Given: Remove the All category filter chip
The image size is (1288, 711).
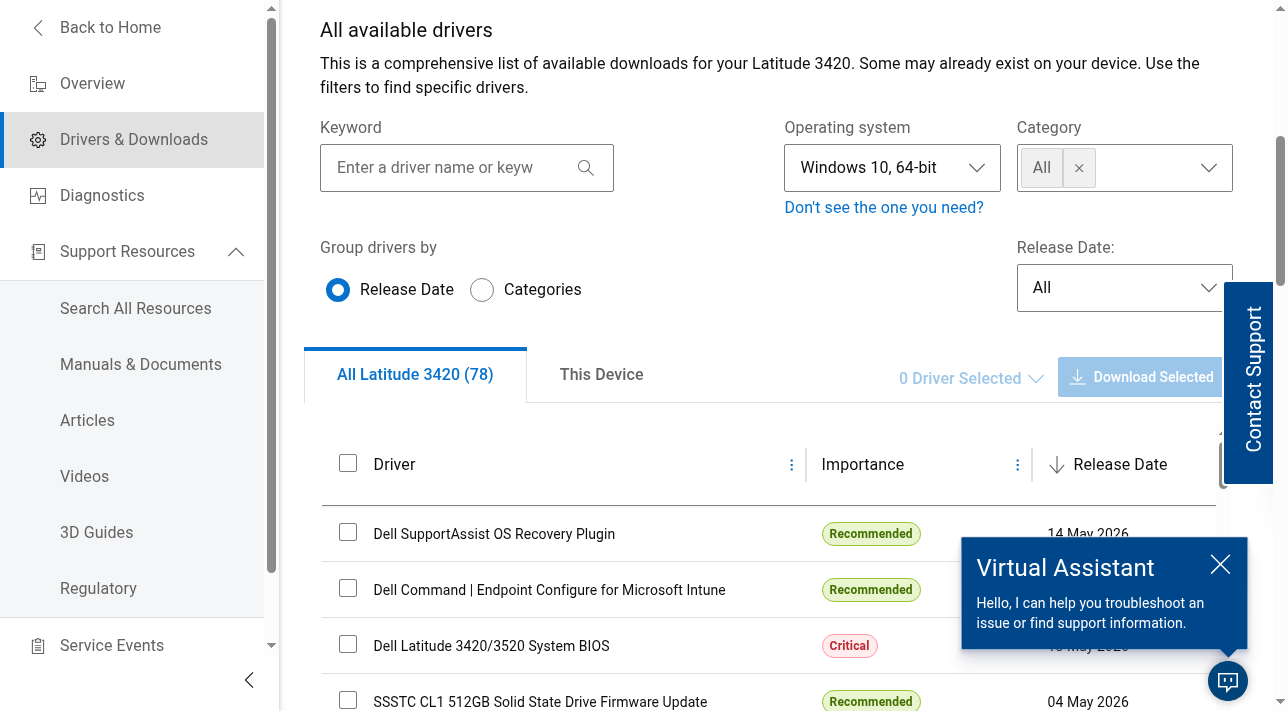Looking at the screenshot, I should 1079,168.
